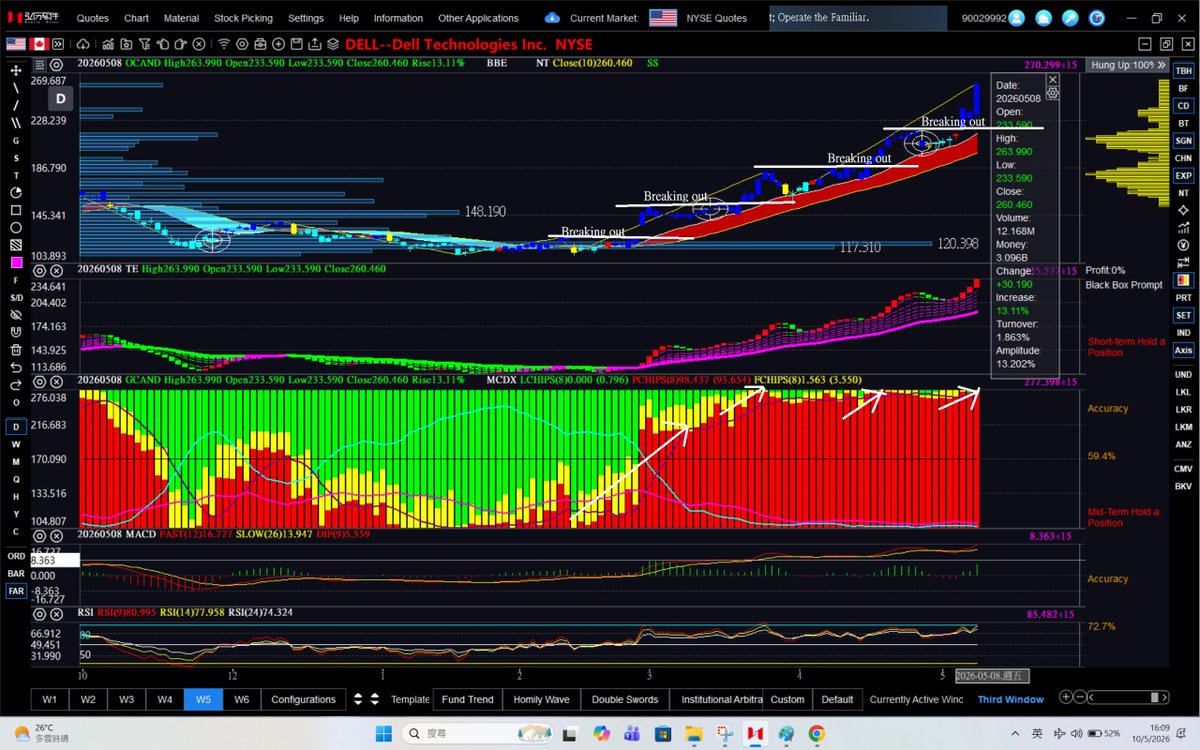Click the blue cloud icon near Current Market
This screenshot has height=750, width=1200.
point(553,18)
